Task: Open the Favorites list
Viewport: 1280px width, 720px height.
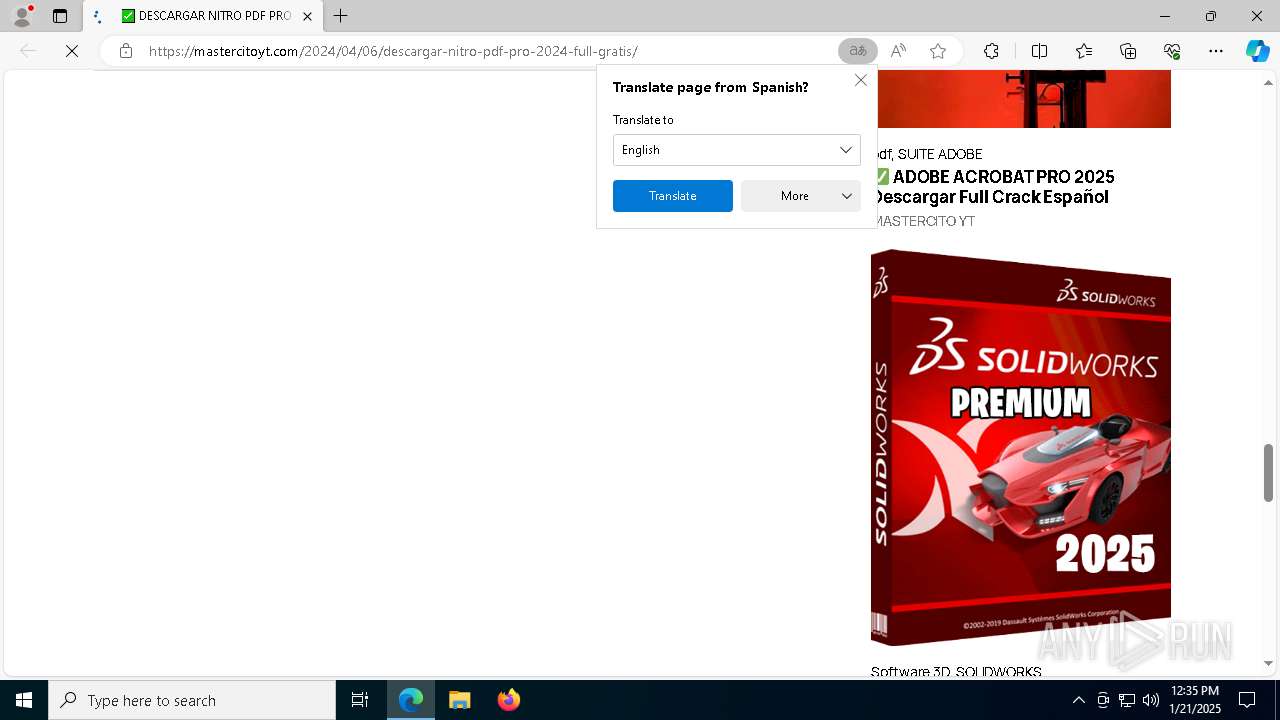Action: coord(1084,51)
